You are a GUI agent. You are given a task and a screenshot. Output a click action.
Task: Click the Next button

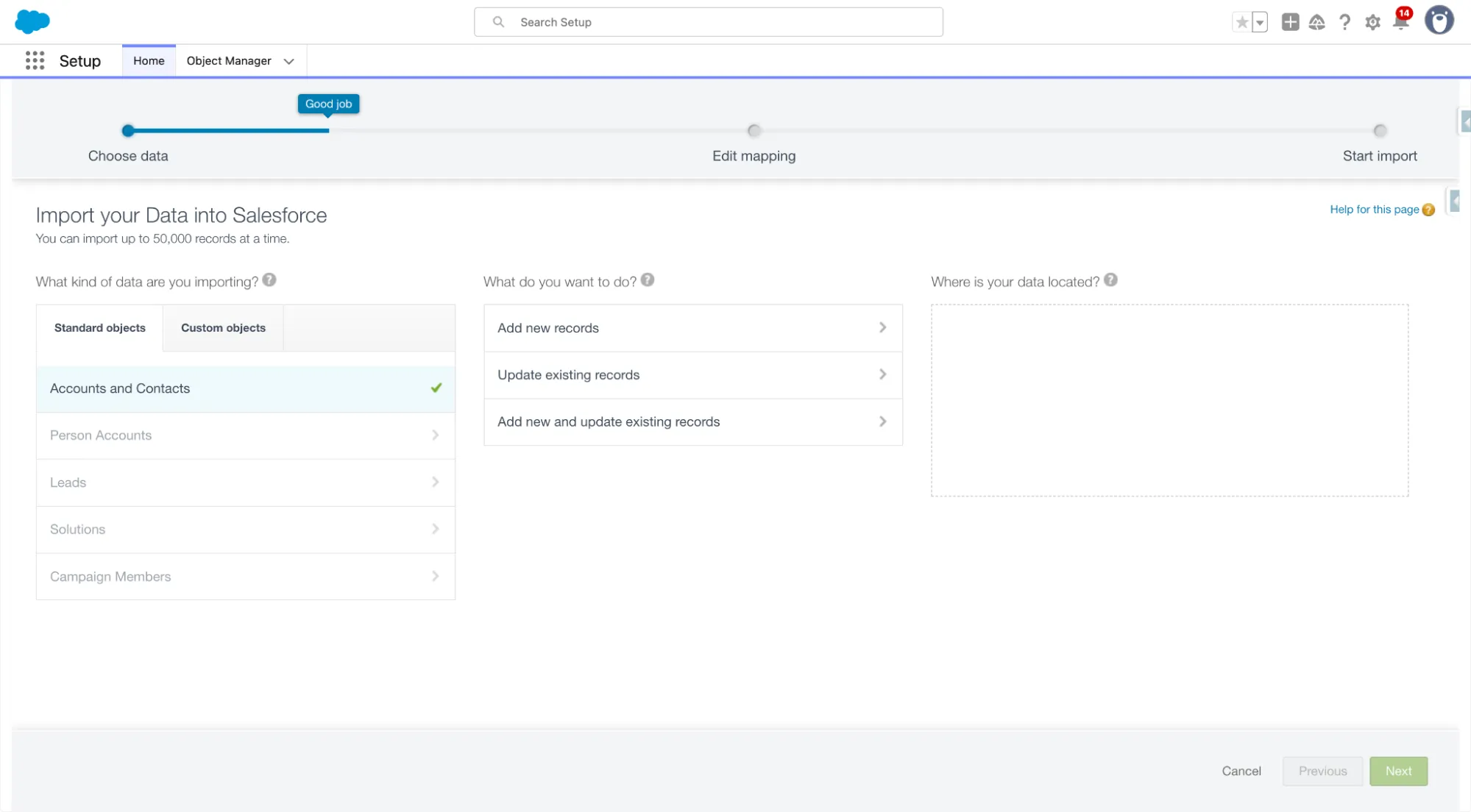coord(1398,771)
